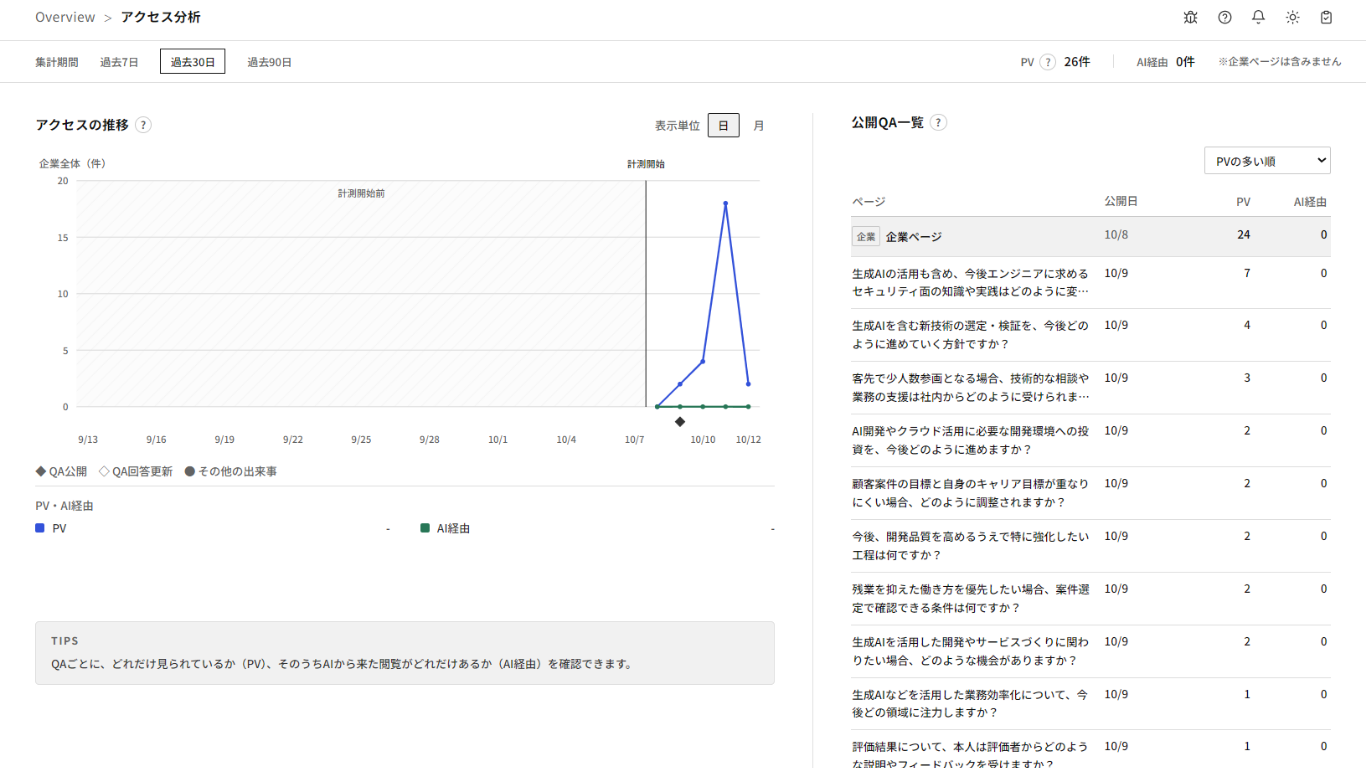Click the green AI経由 legend swatch
The width and height of the screenshot is (1366, 768).
coord(425,528)
